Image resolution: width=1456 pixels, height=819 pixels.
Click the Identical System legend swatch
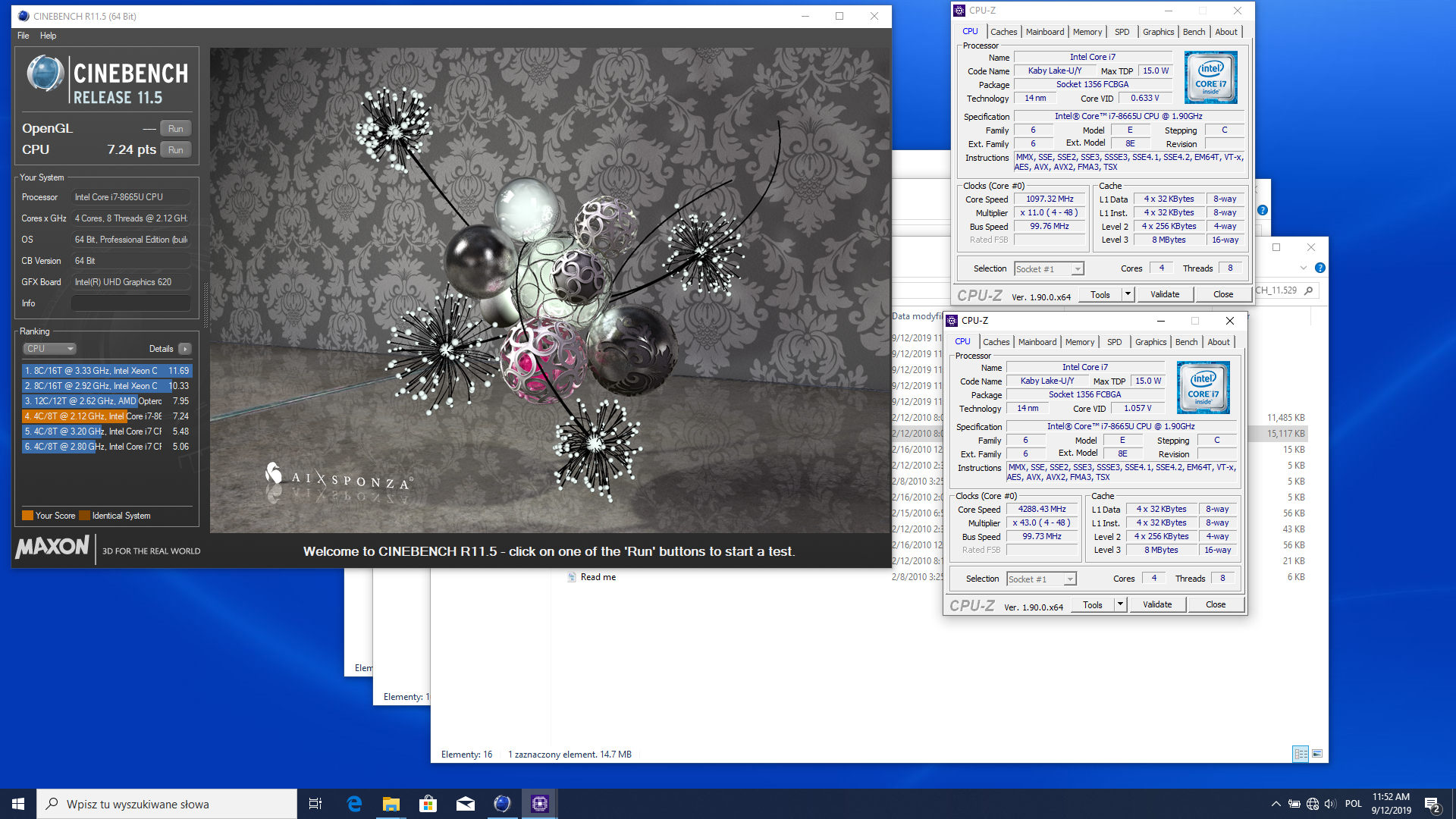[85, 516]
